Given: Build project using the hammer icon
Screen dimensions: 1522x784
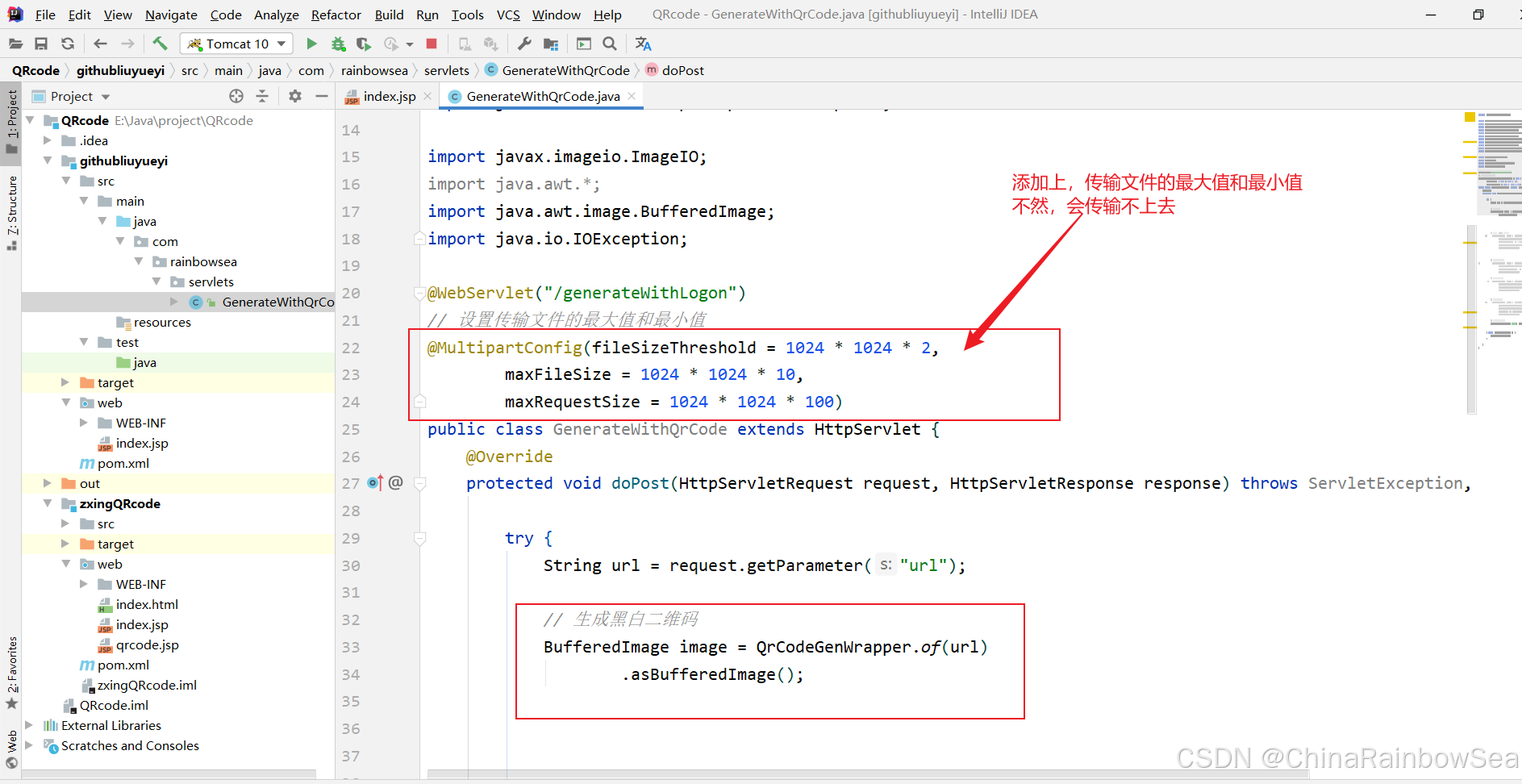Looking at the screenshot, I should 160,44.
